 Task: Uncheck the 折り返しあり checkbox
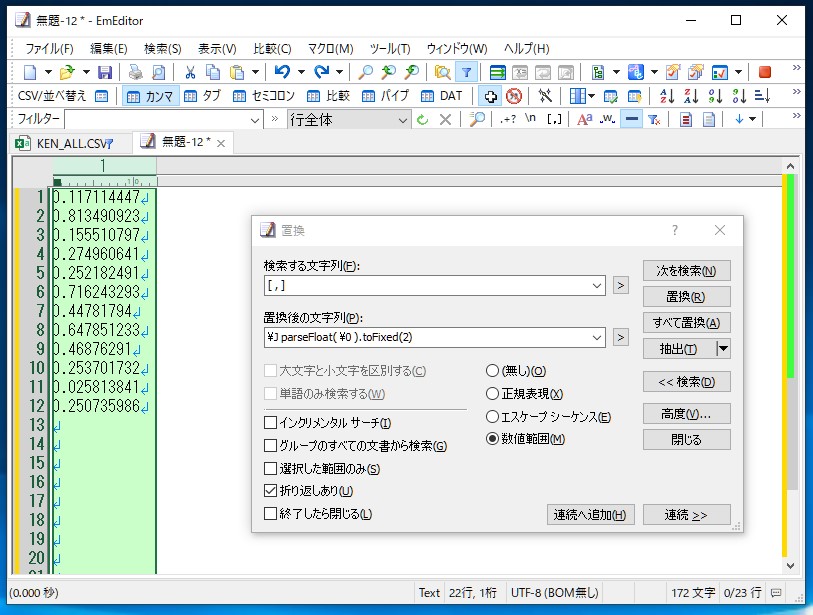point(269,491)
